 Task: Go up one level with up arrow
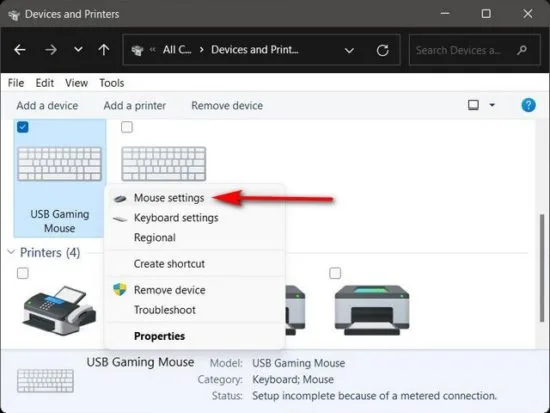click(104, 50)
